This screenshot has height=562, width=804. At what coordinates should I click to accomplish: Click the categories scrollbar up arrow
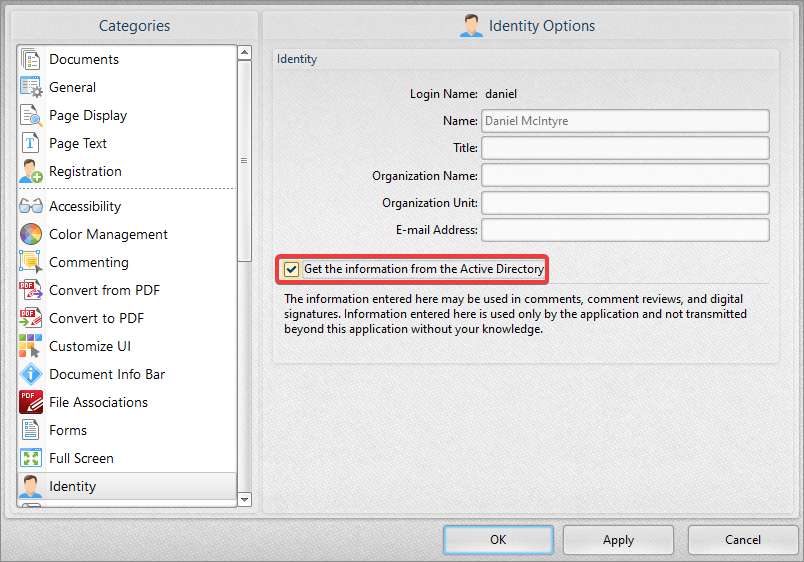tap(245, 52)
